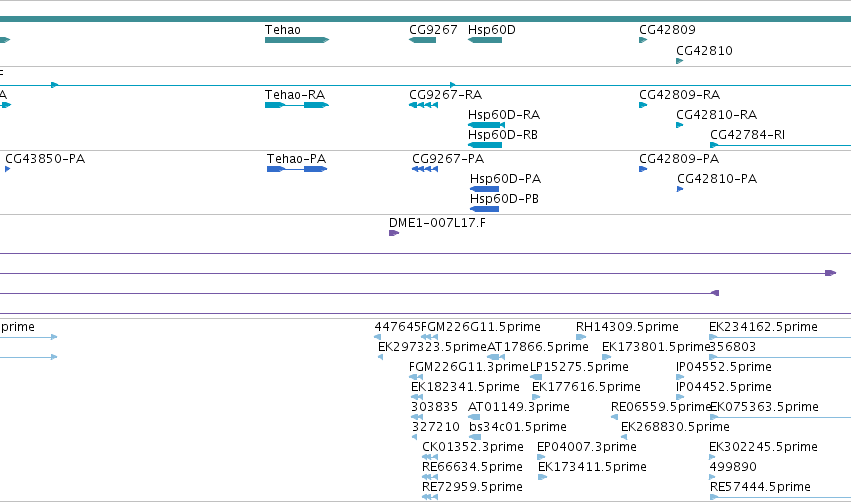Select the Hsp60D-PB protein bar

(x=484, y=209)
